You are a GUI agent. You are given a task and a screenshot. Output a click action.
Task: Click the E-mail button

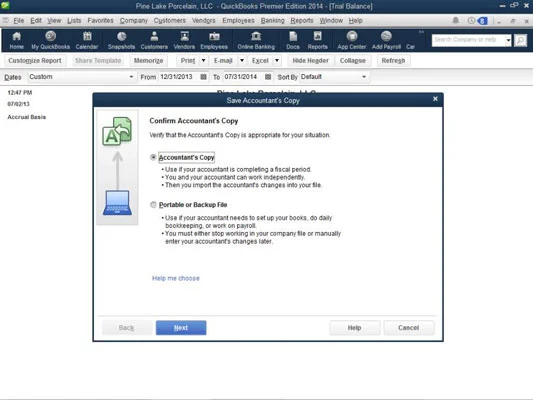(x=223, y=60)
